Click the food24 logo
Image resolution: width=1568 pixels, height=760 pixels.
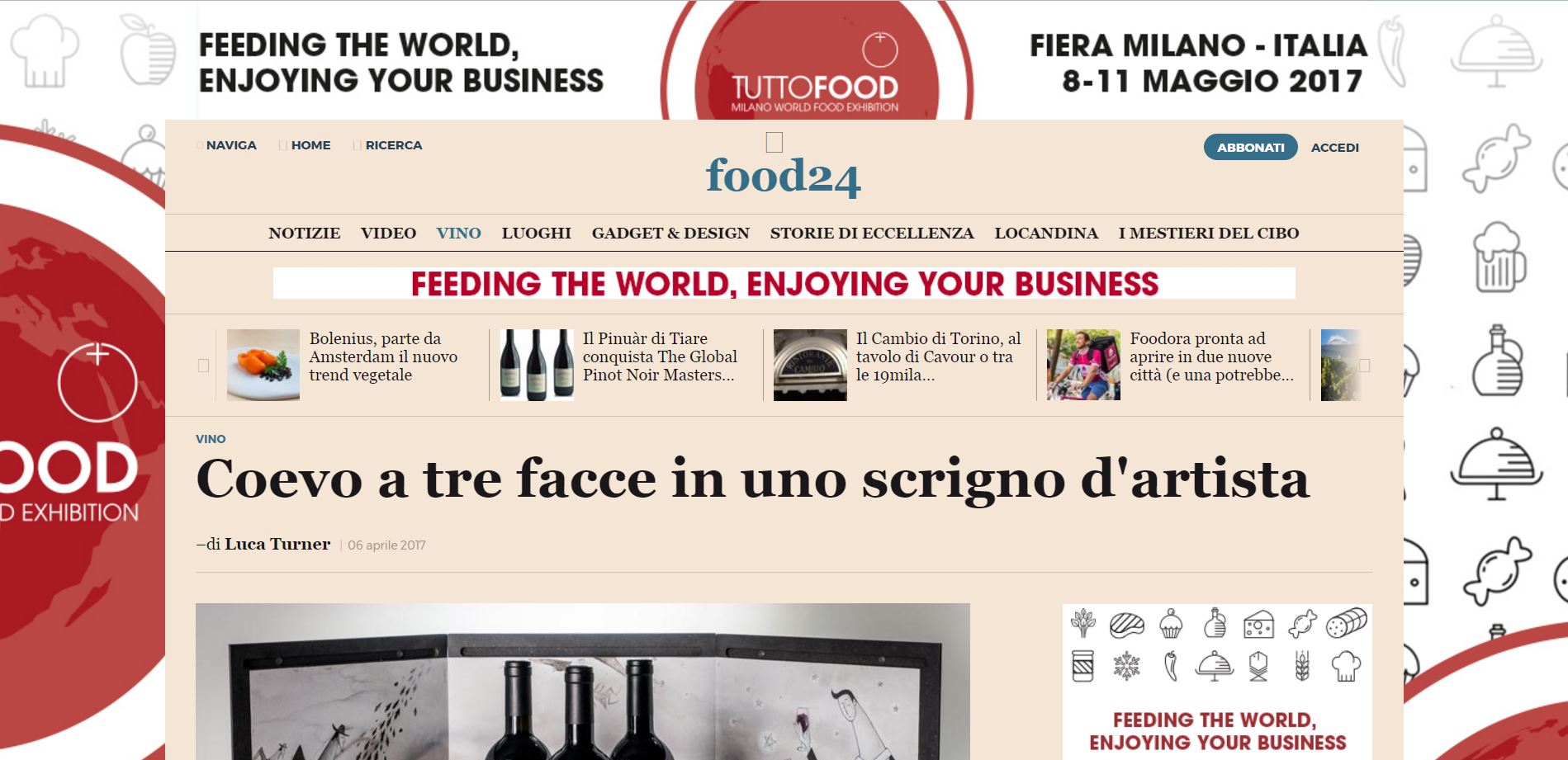pos(783,177)
